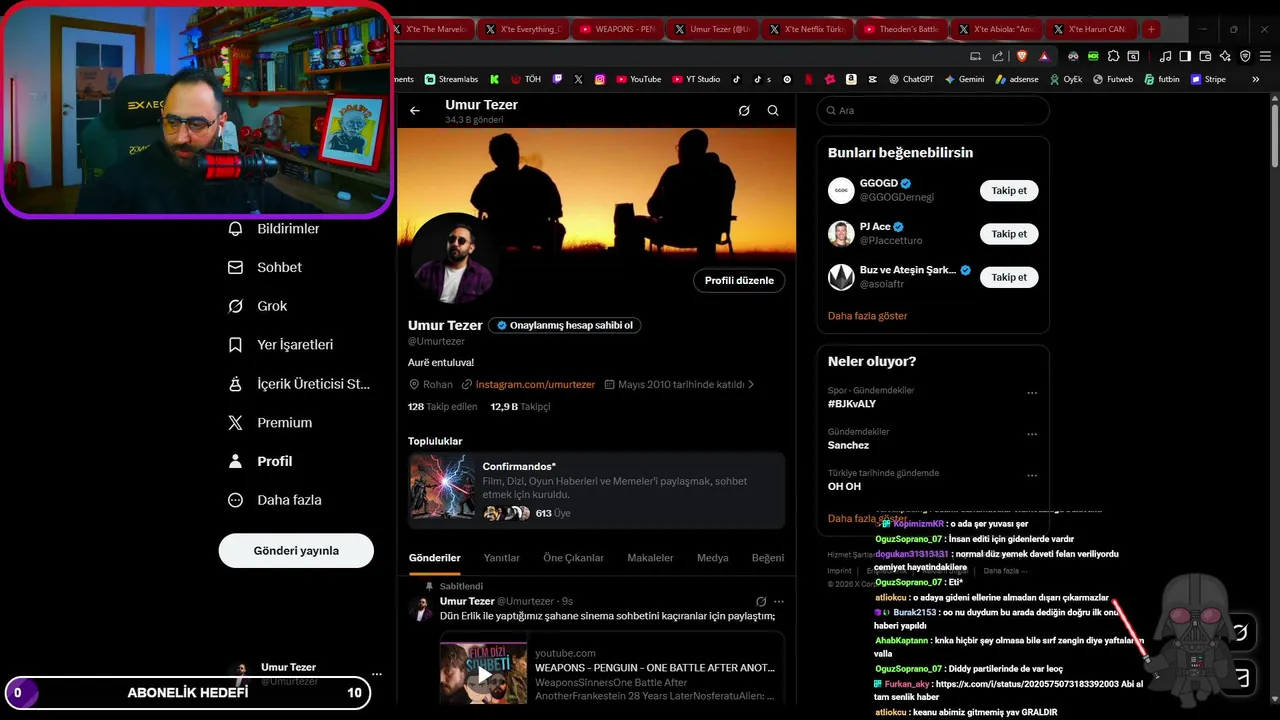The image size is (1280, 720).
Task: Click the Brave Shields lion icon
Action: pyautogui.click(x=1022, y=56)
